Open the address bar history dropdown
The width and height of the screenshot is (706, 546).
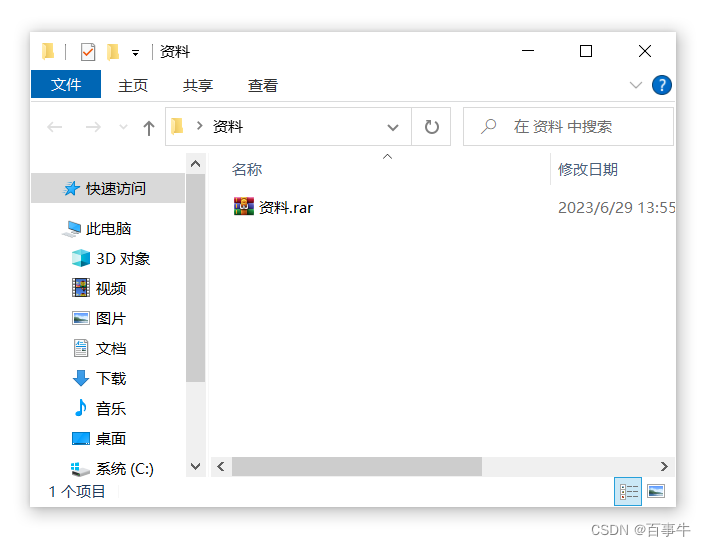click(x=393, y=127)
